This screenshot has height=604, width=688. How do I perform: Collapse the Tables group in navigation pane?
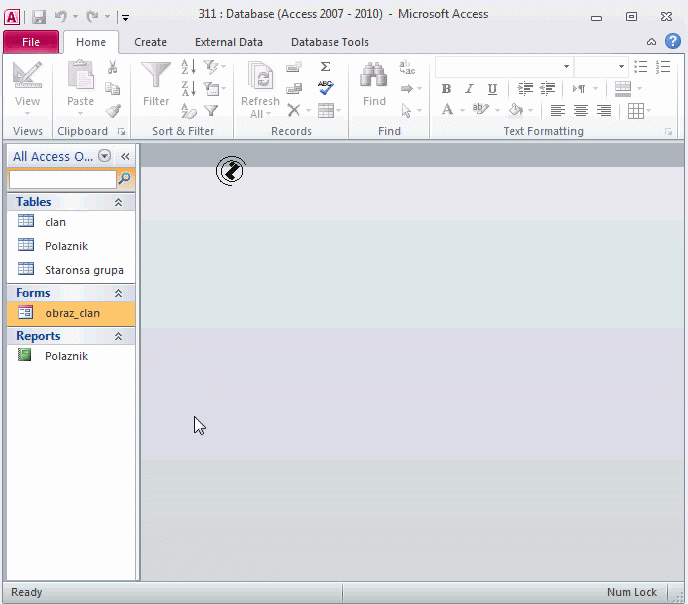coord(118,202)
